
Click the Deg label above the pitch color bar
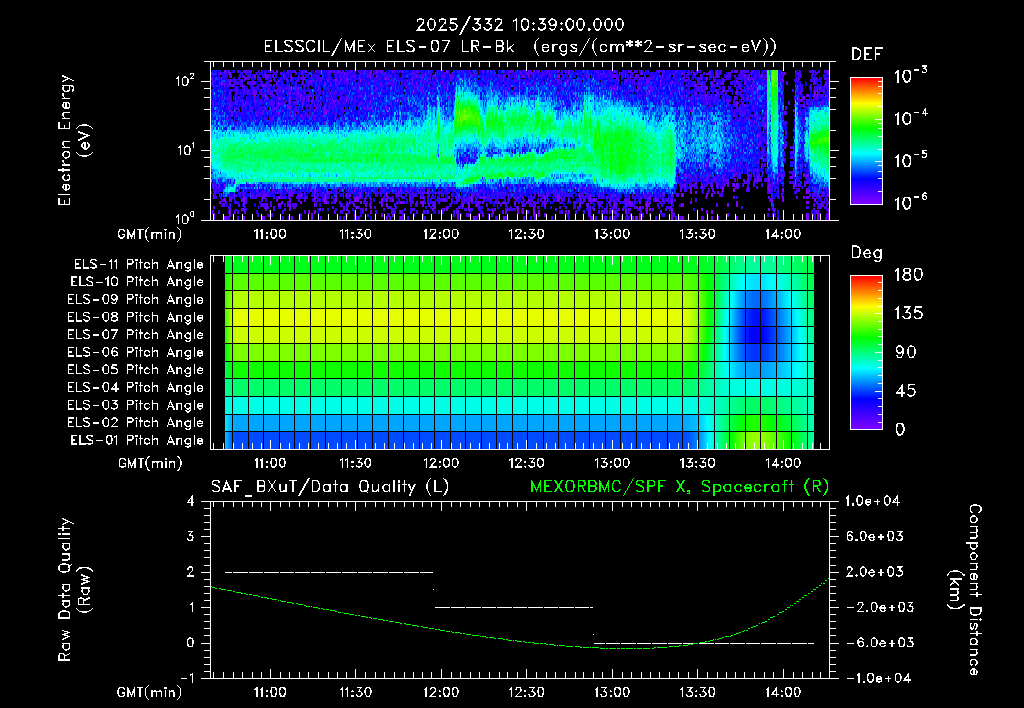click(866, 253)
